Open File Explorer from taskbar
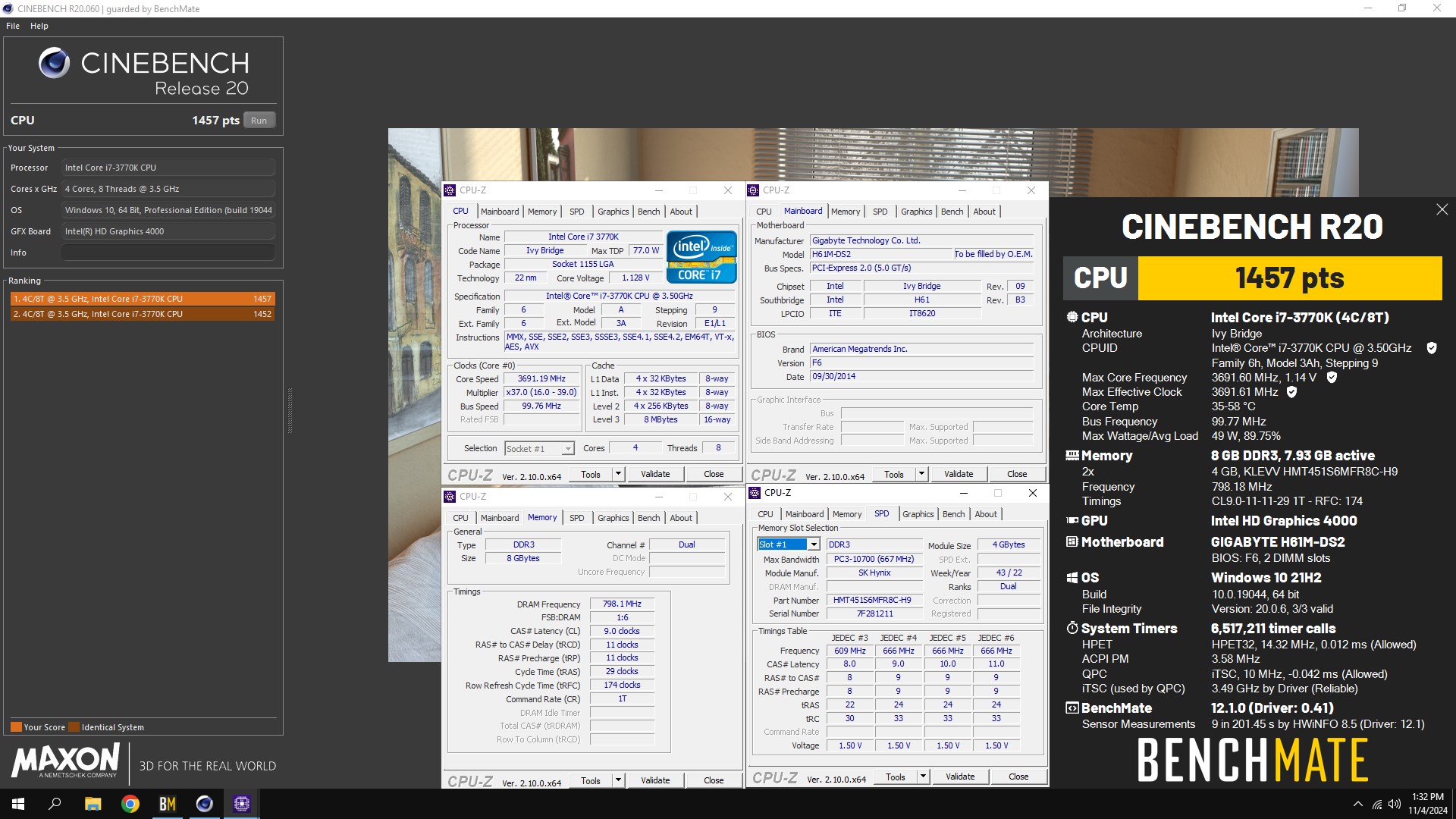1456x819 pixels. (93, 804)
